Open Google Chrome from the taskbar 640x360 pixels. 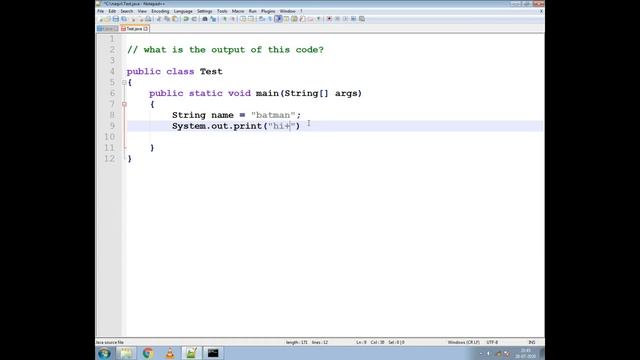[x=148, y=353]
